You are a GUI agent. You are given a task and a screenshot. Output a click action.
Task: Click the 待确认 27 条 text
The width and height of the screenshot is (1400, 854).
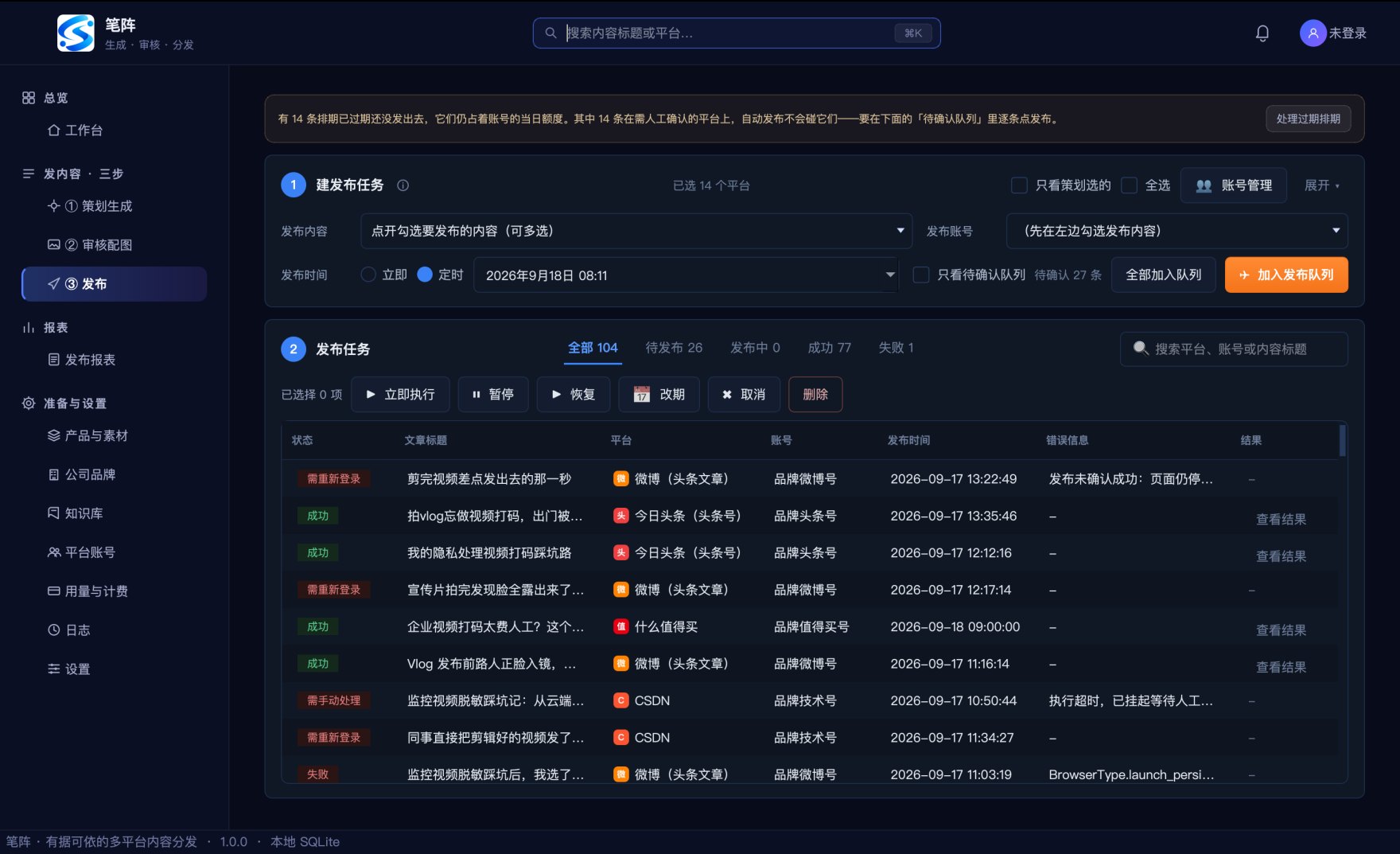pyautogui.click(x=1067, y=275)
